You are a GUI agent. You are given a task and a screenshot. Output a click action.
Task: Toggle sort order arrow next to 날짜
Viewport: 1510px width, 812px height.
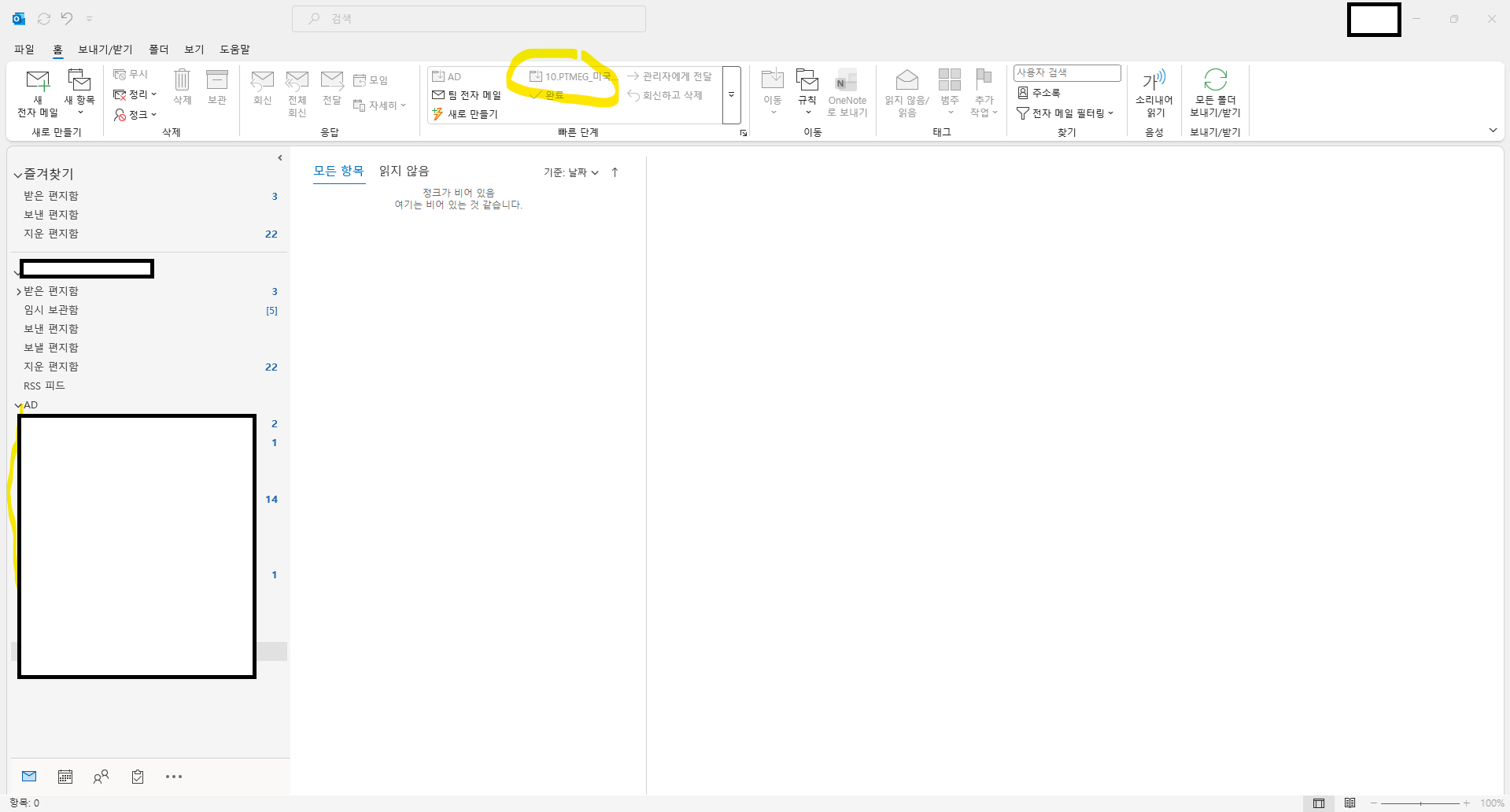[x=615, y=172]
